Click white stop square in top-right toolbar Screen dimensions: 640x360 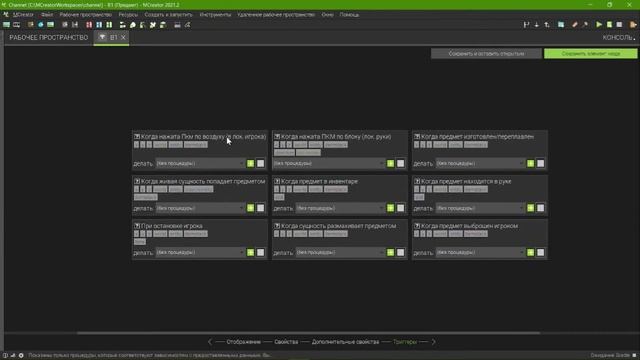[x=619, y=25]
